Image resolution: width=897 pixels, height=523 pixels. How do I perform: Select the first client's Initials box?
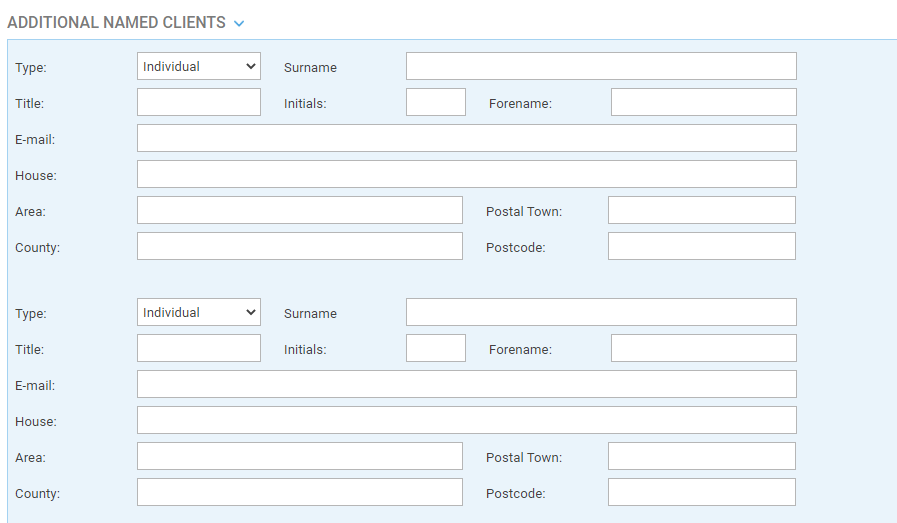436,102
